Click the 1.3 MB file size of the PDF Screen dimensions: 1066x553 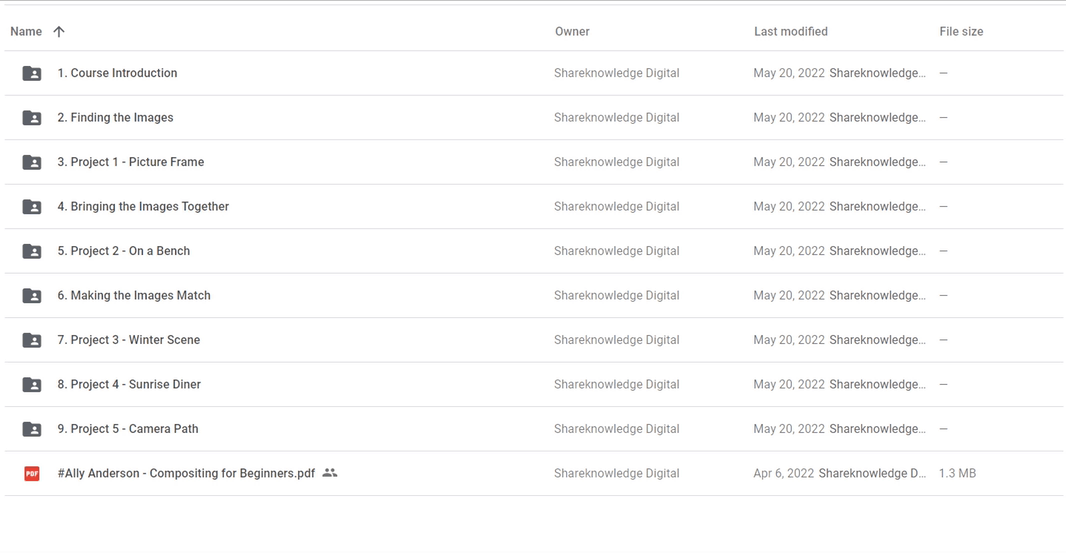[957, 474]
